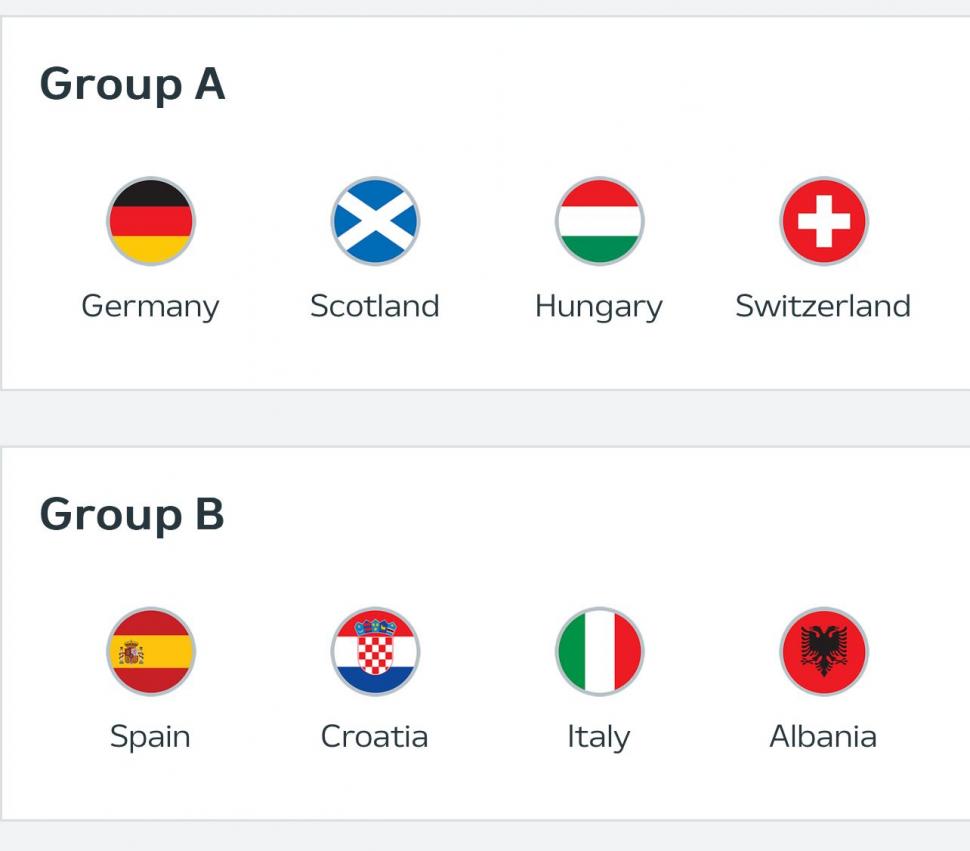This screenshot has width=970, height=851.
Task: Open the Spain team page
Action: (150, 736)
